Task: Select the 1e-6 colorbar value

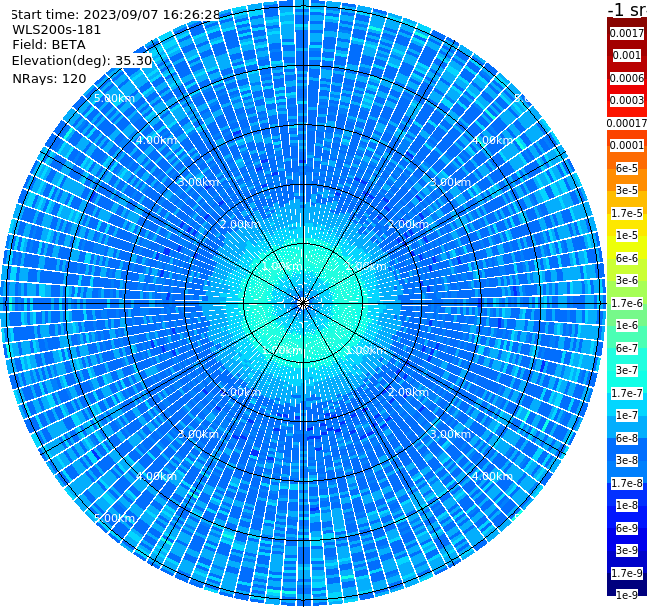Action: (627, 325)
